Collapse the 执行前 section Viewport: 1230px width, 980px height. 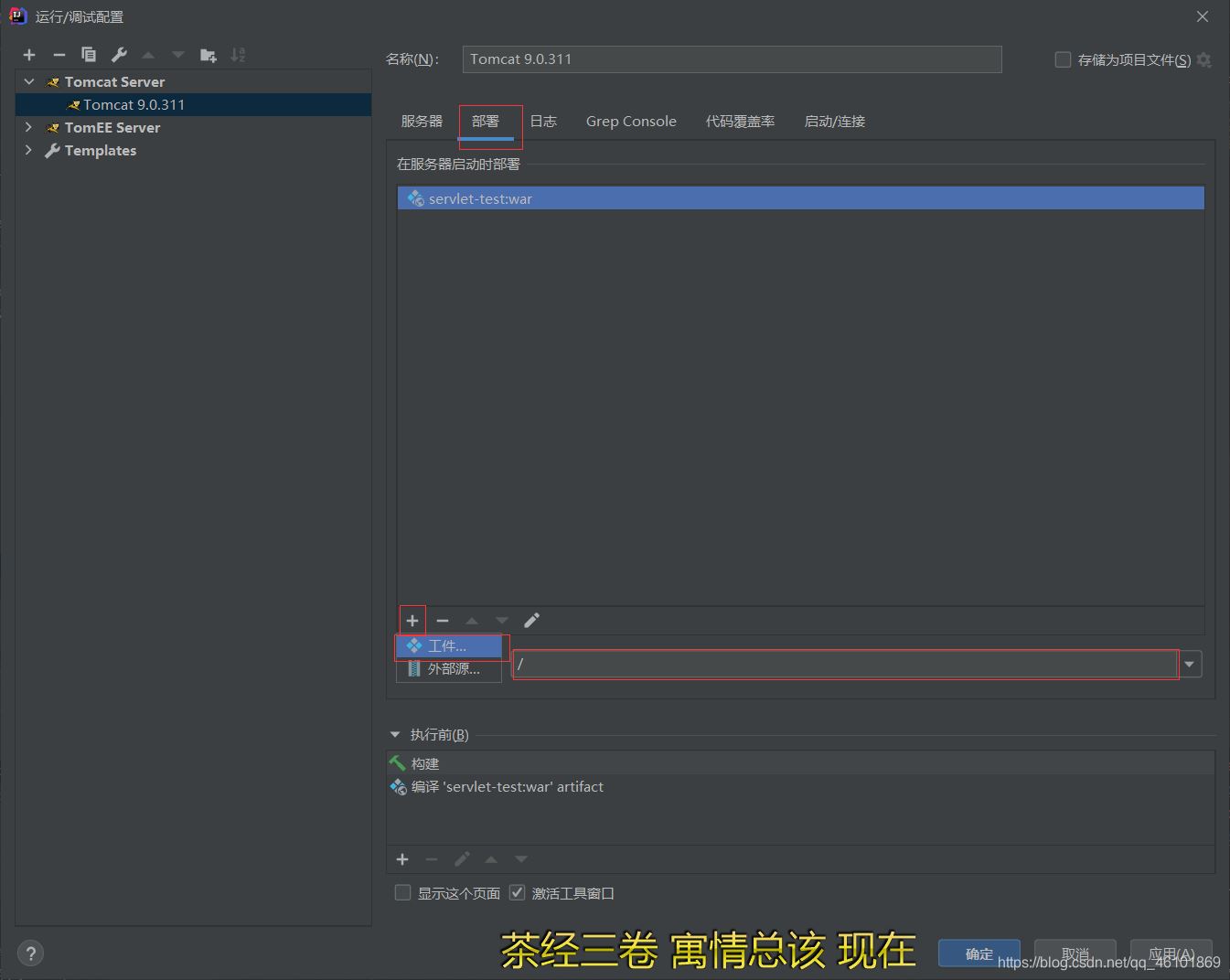pyautogui.click(x=395, y=734)
